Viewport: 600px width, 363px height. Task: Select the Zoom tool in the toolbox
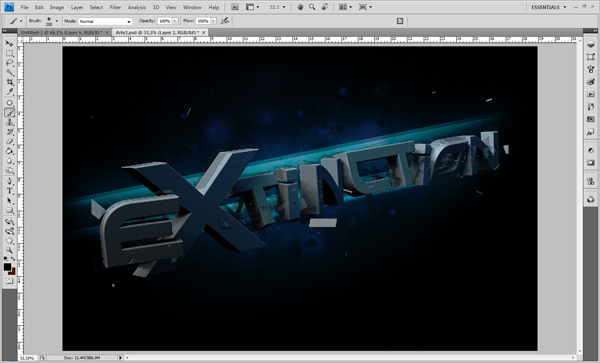(10, 250)
